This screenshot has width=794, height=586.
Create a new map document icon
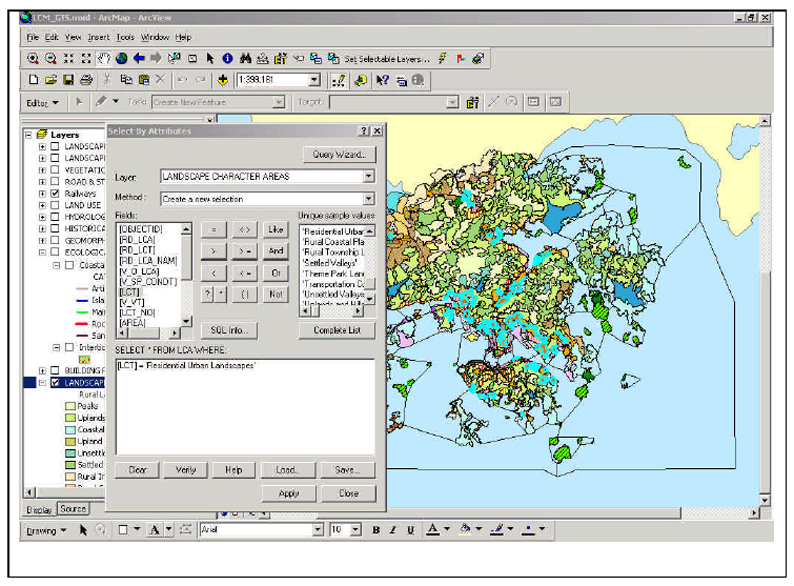[x=33, y=80]
